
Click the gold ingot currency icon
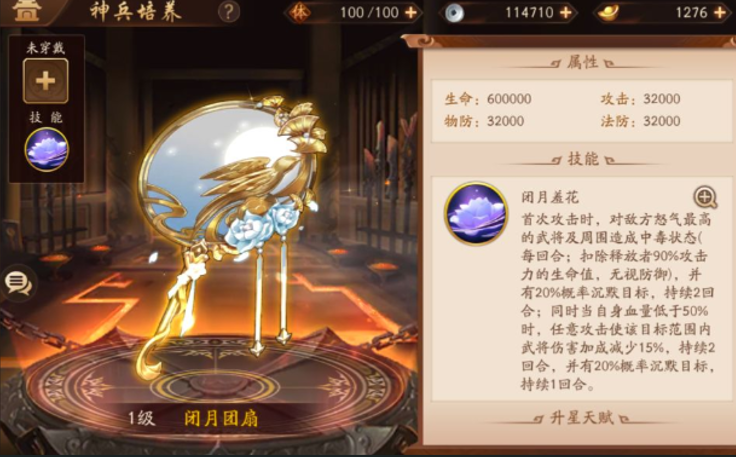point(609,13)
